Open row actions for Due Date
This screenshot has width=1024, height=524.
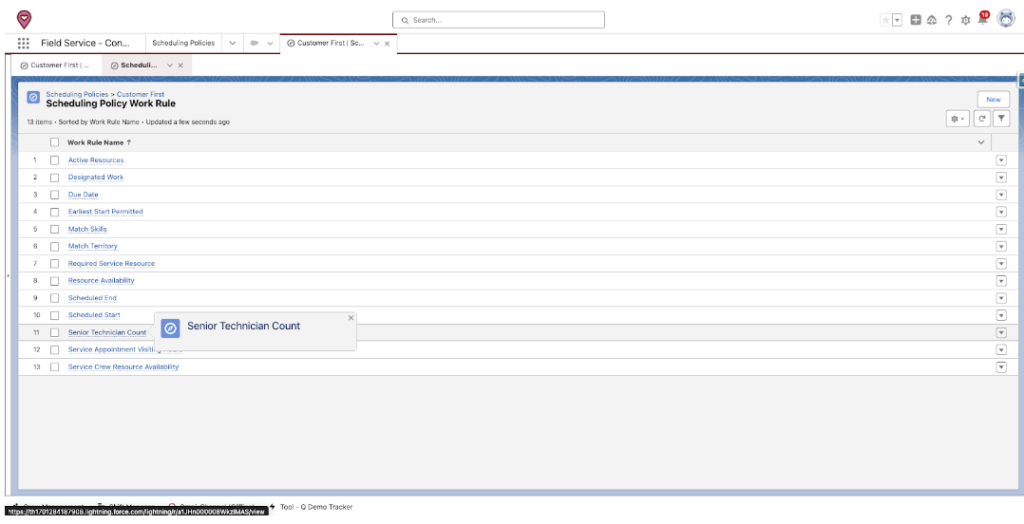[x=1000, y=195]
